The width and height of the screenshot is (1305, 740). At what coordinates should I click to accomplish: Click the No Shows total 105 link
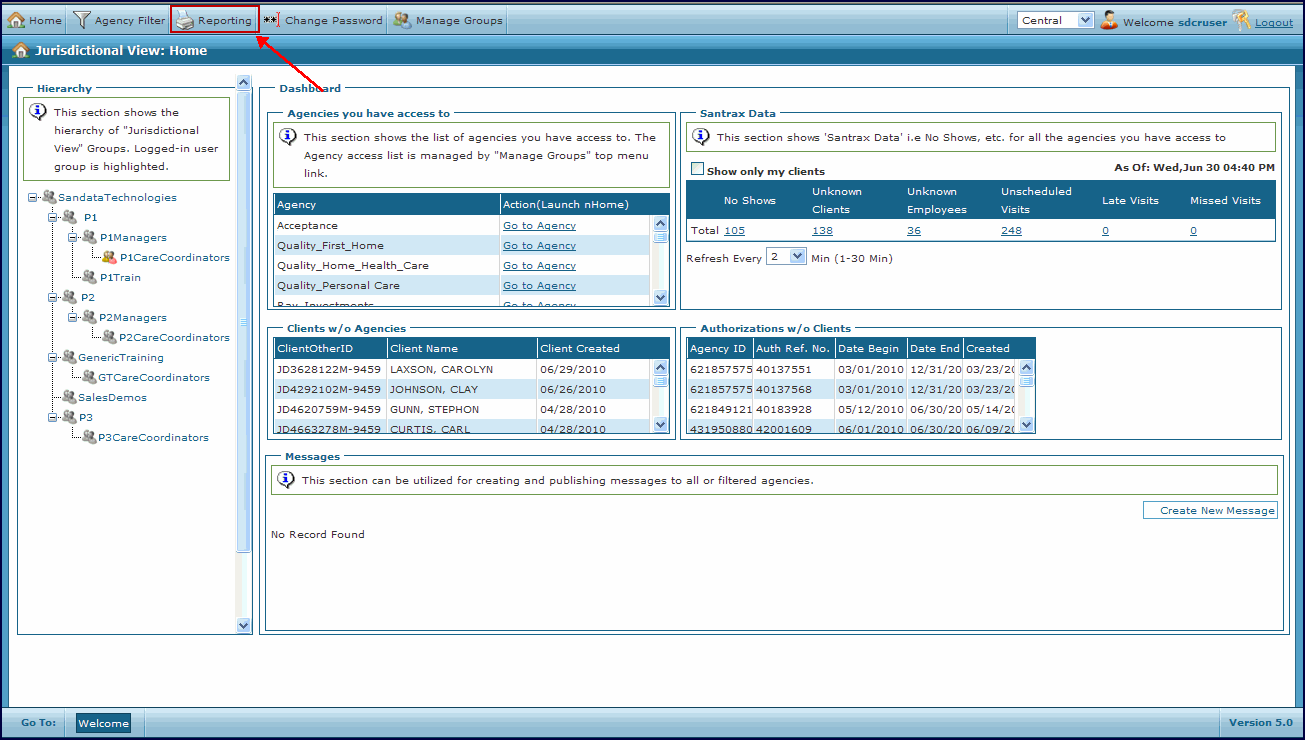coord(734,231)
